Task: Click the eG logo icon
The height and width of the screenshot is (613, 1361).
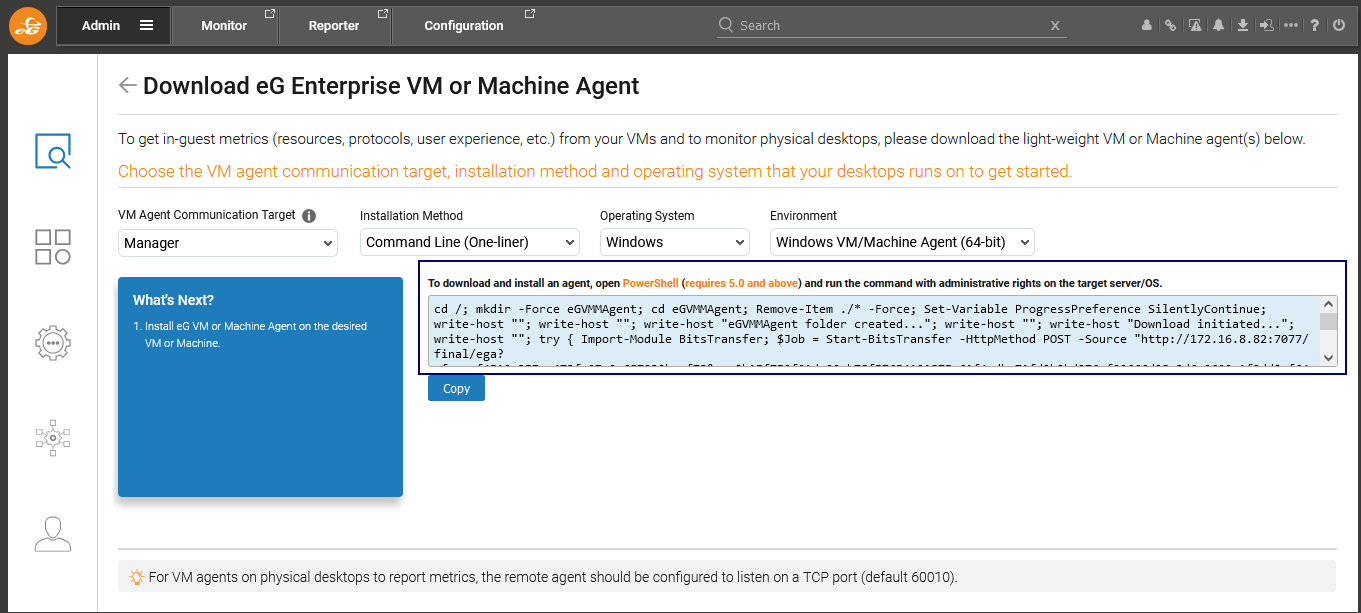Action: 28,25
